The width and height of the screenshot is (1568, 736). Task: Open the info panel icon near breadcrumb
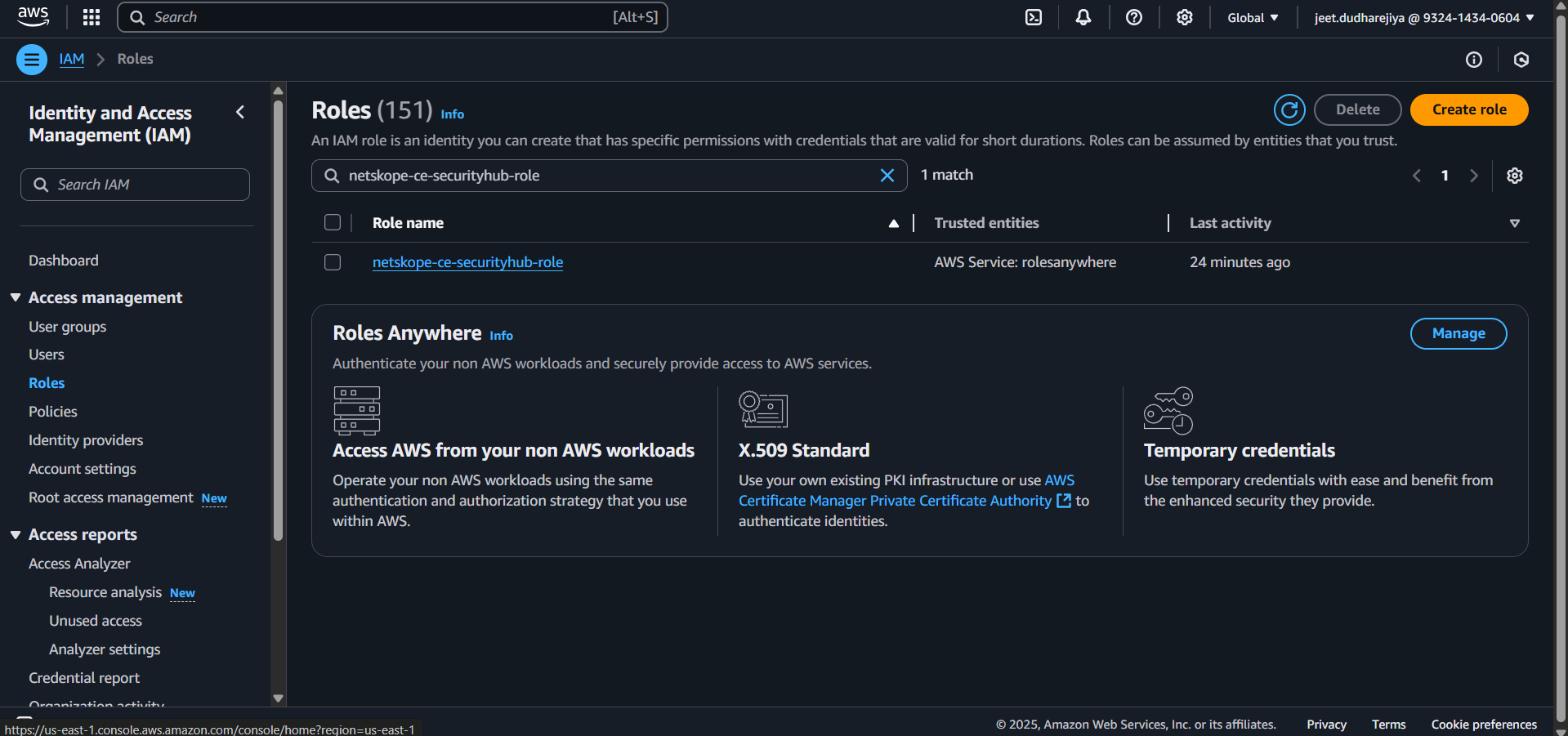[1474, 60]
